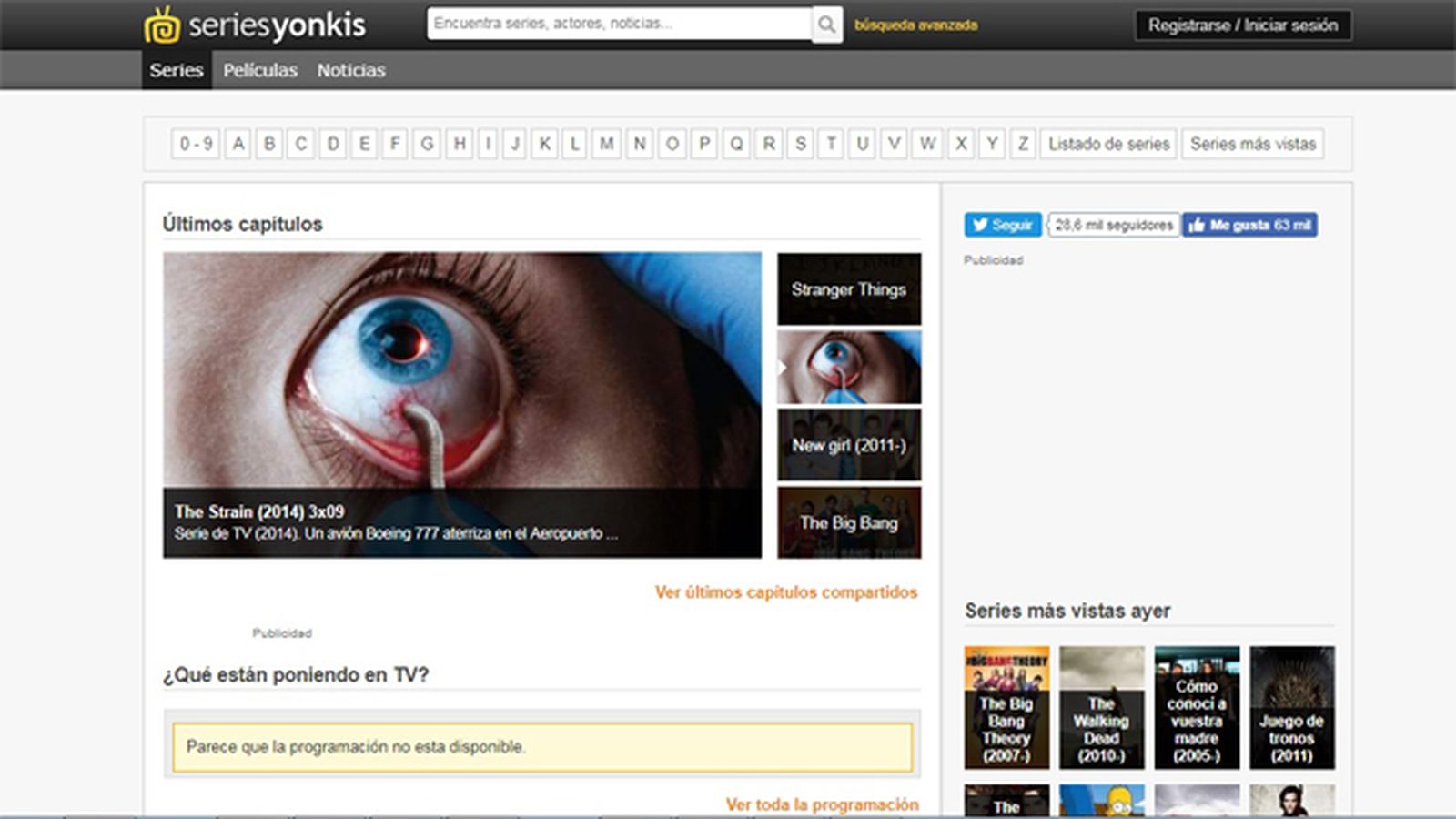Click Registrarse / Iniciar sesión
The height and width of the screenshot is (819, 1456).
point(1242,25)
